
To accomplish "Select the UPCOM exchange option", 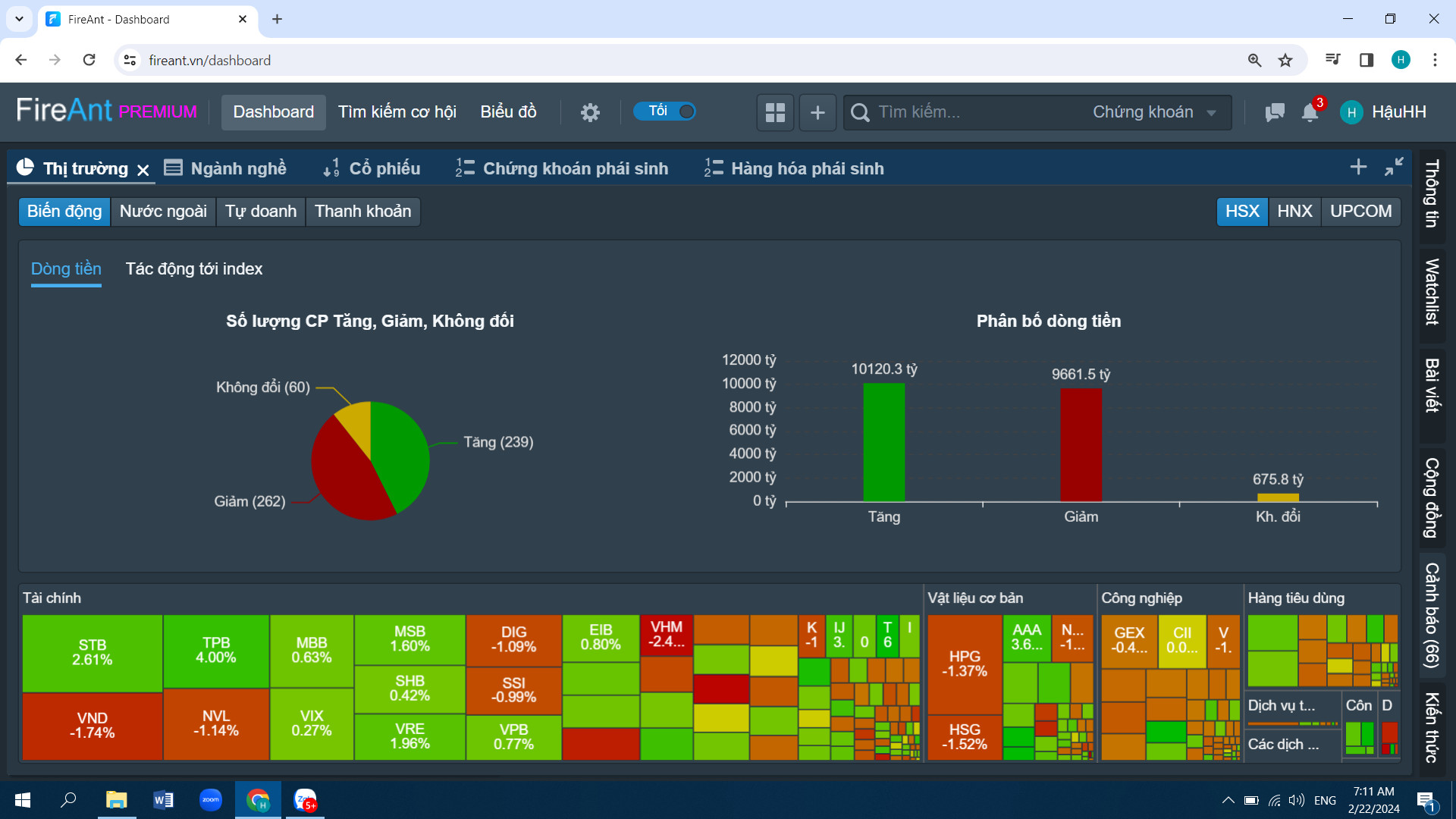I will point(1360,211).
